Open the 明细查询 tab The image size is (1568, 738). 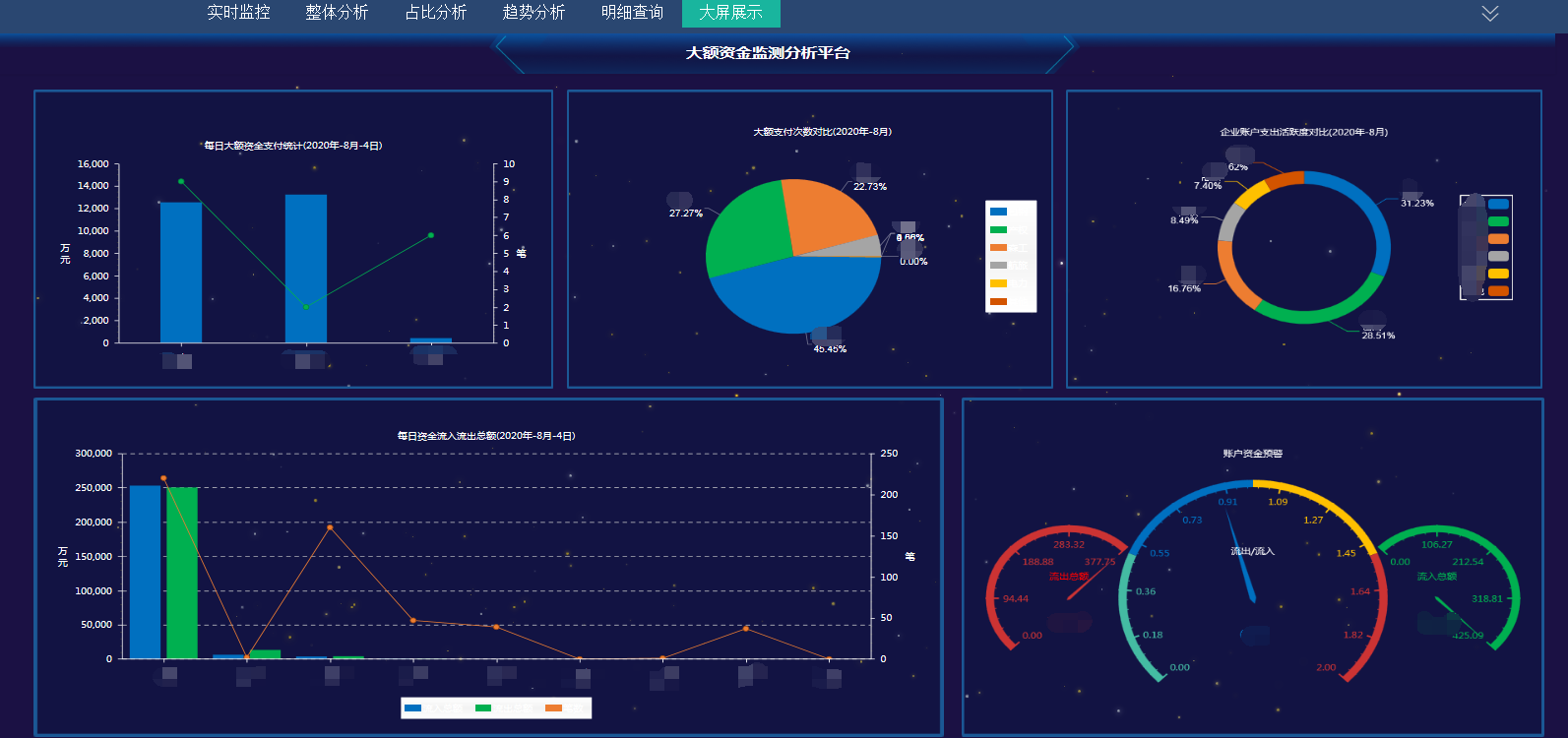(x=632, y=13)
